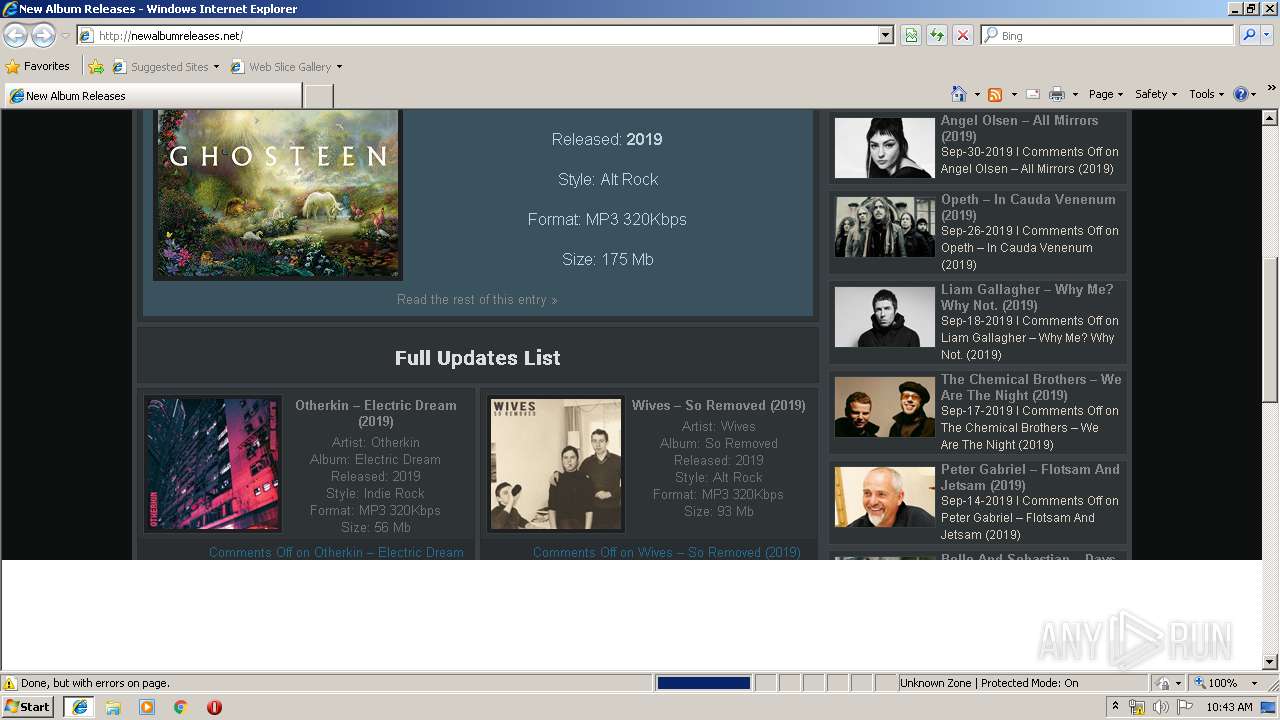
Task: Expand the Suggested Sites dropdown
Action: [216, 67]
